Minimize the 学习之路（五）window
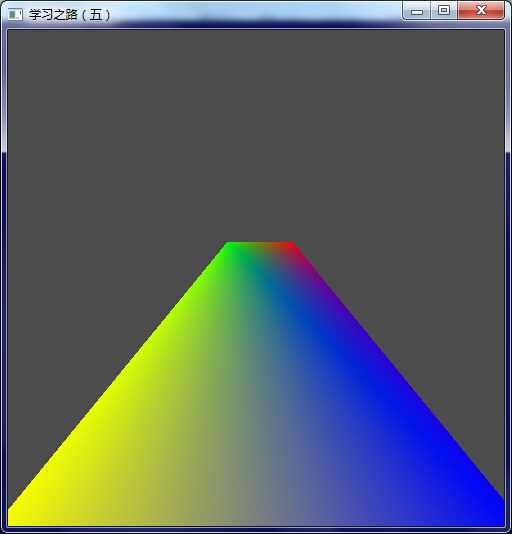The width and height of the screenshot is (512, 534). pos(417,11)
